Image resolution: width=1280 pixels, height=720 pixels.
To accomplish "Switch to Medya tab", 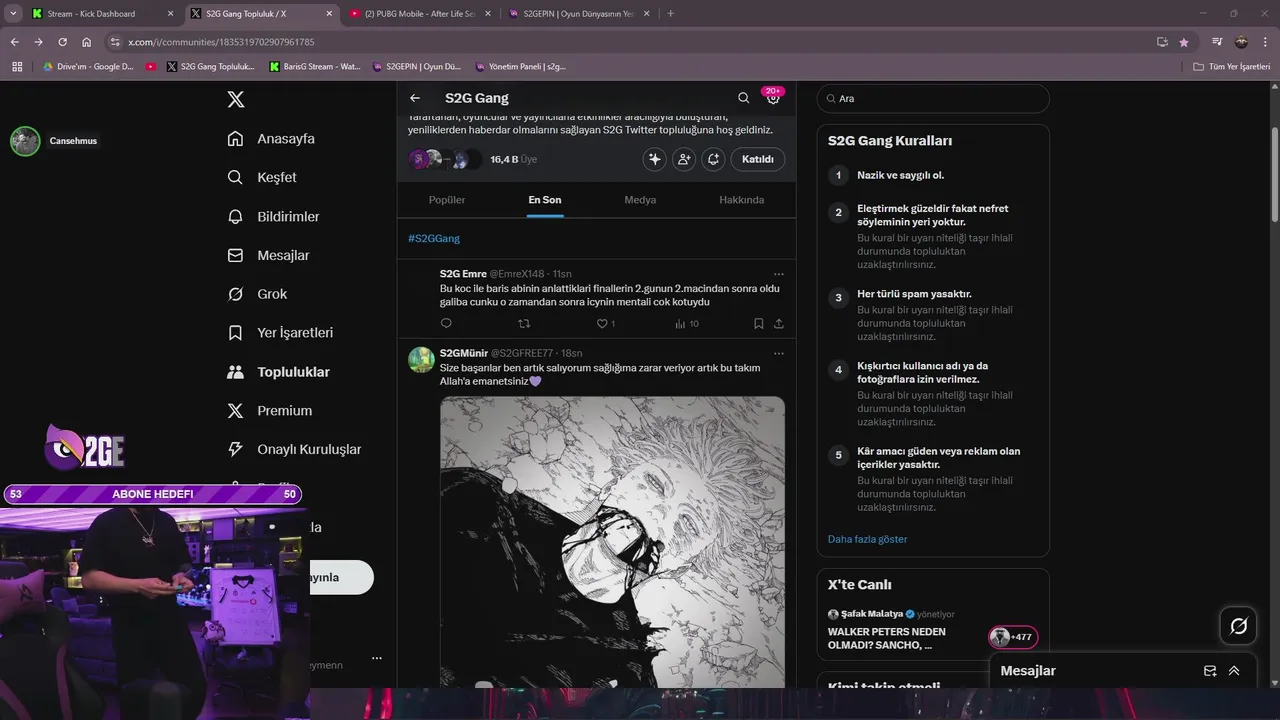I will tap(640, 199).
